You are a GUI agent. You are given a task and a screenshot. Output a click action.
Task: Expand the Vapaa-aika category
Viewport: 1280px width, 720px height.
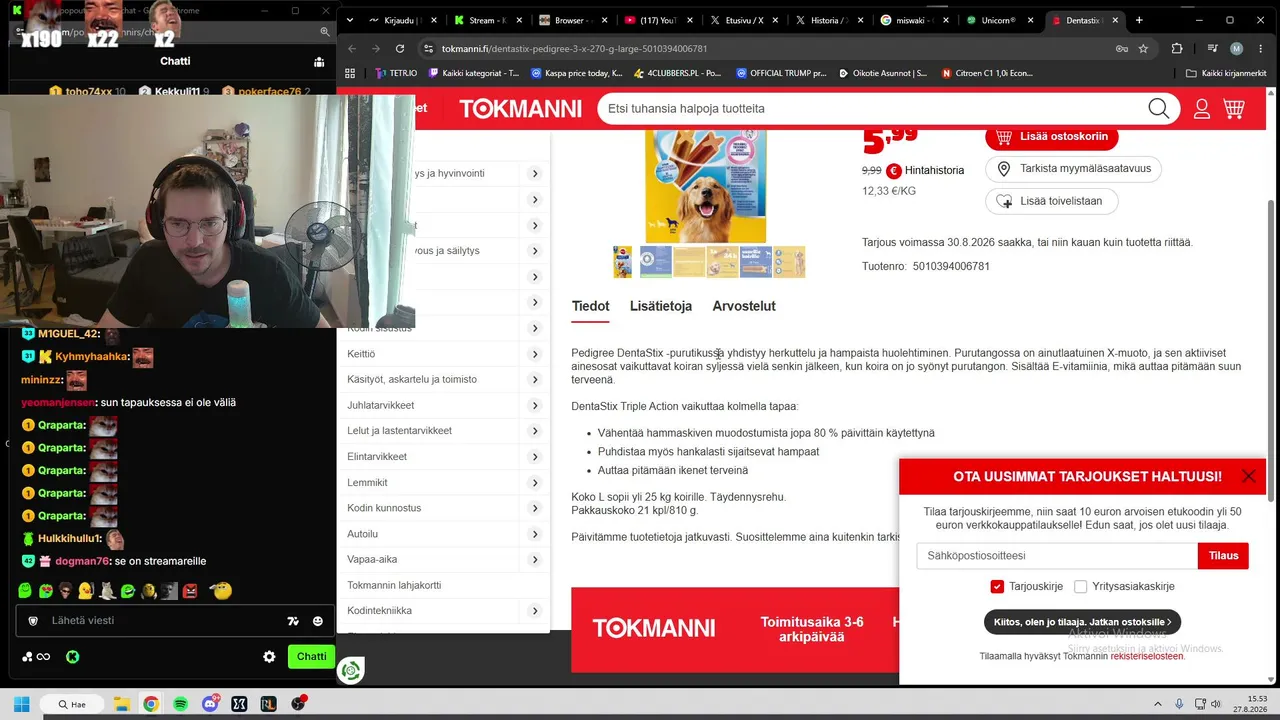(x=535, y=559)
